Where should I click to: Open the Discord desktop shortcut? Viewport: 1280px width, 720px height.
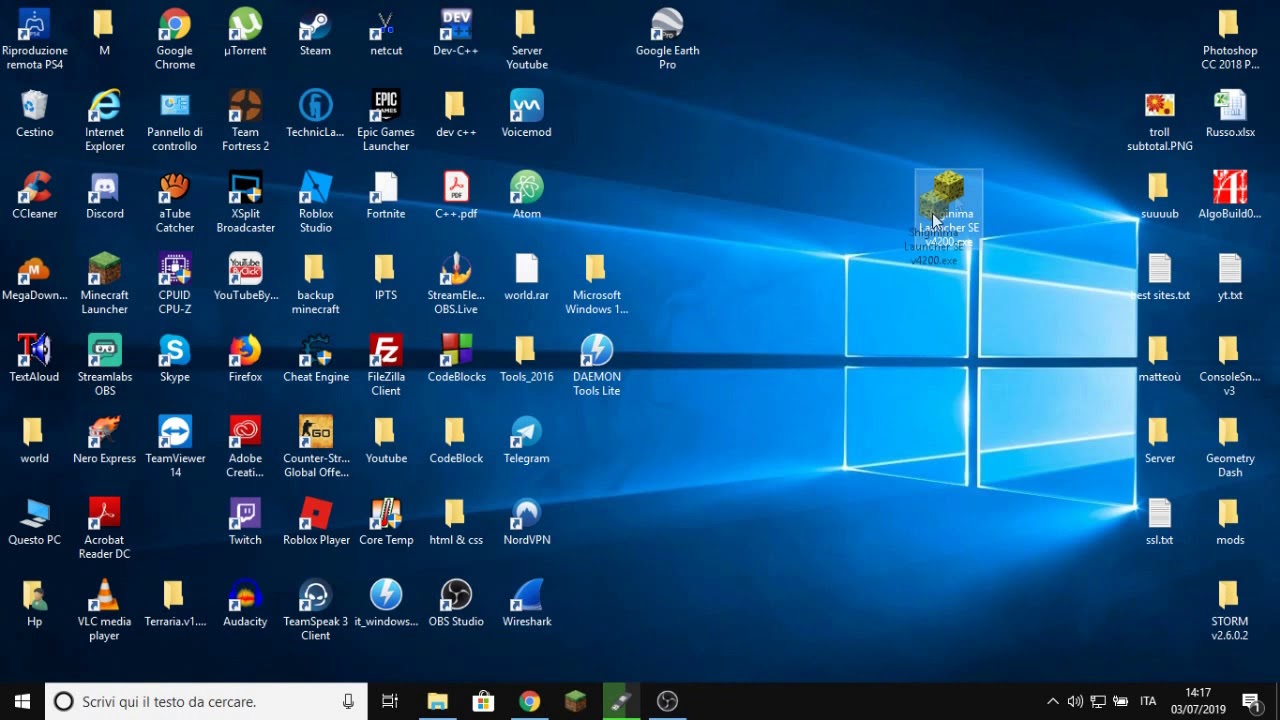point(105,196)
